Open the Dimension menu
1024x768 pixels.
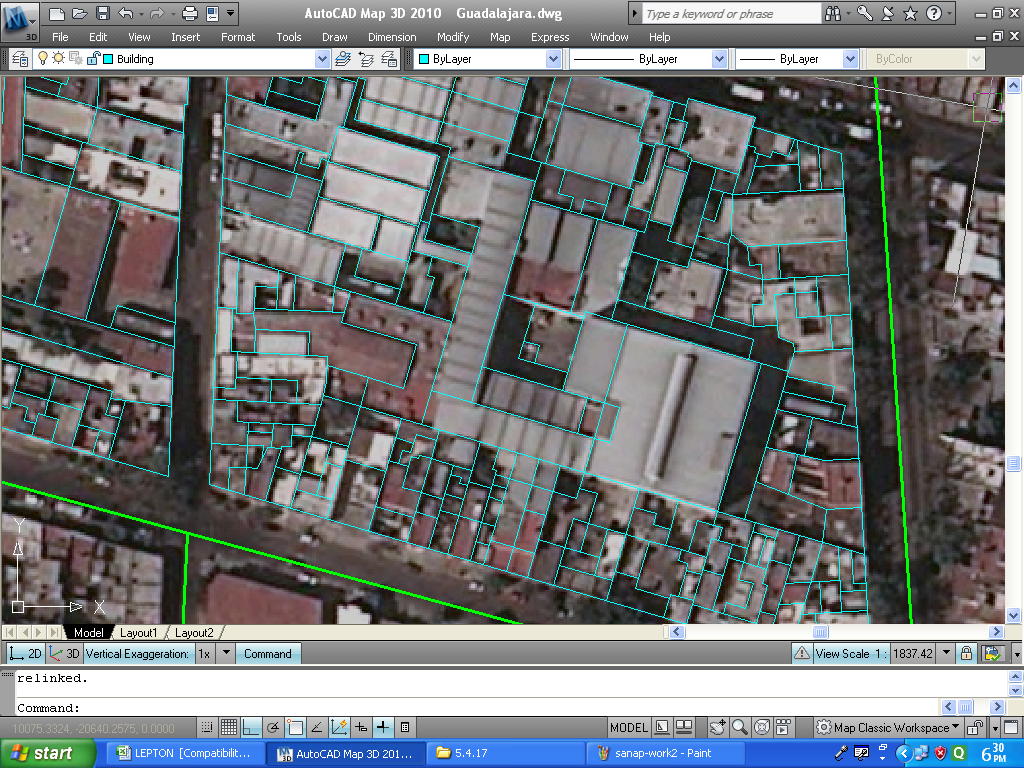click(x=392, y=37)
